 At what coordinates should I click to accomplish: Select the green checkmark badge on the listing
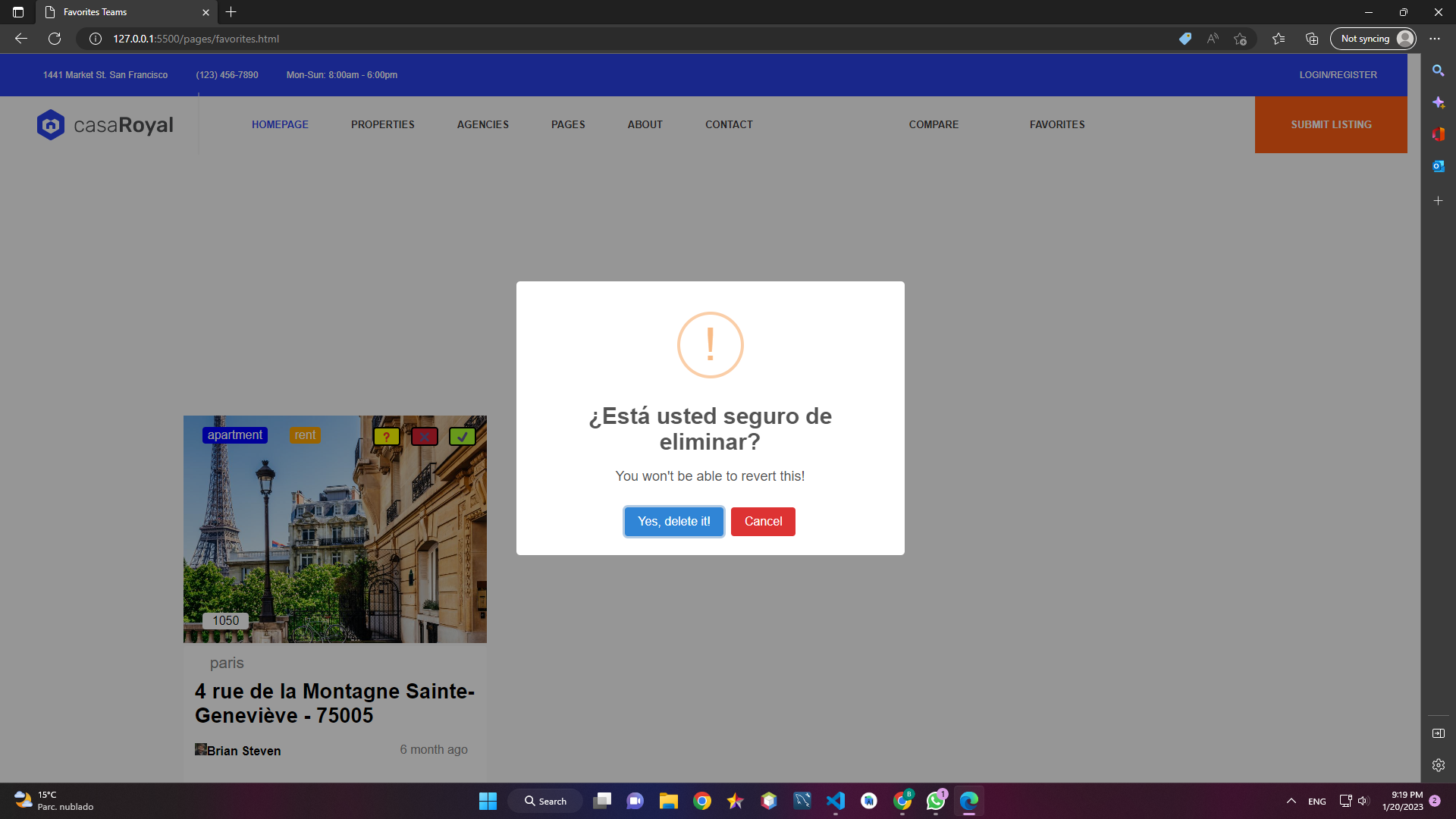coord(463,437)
